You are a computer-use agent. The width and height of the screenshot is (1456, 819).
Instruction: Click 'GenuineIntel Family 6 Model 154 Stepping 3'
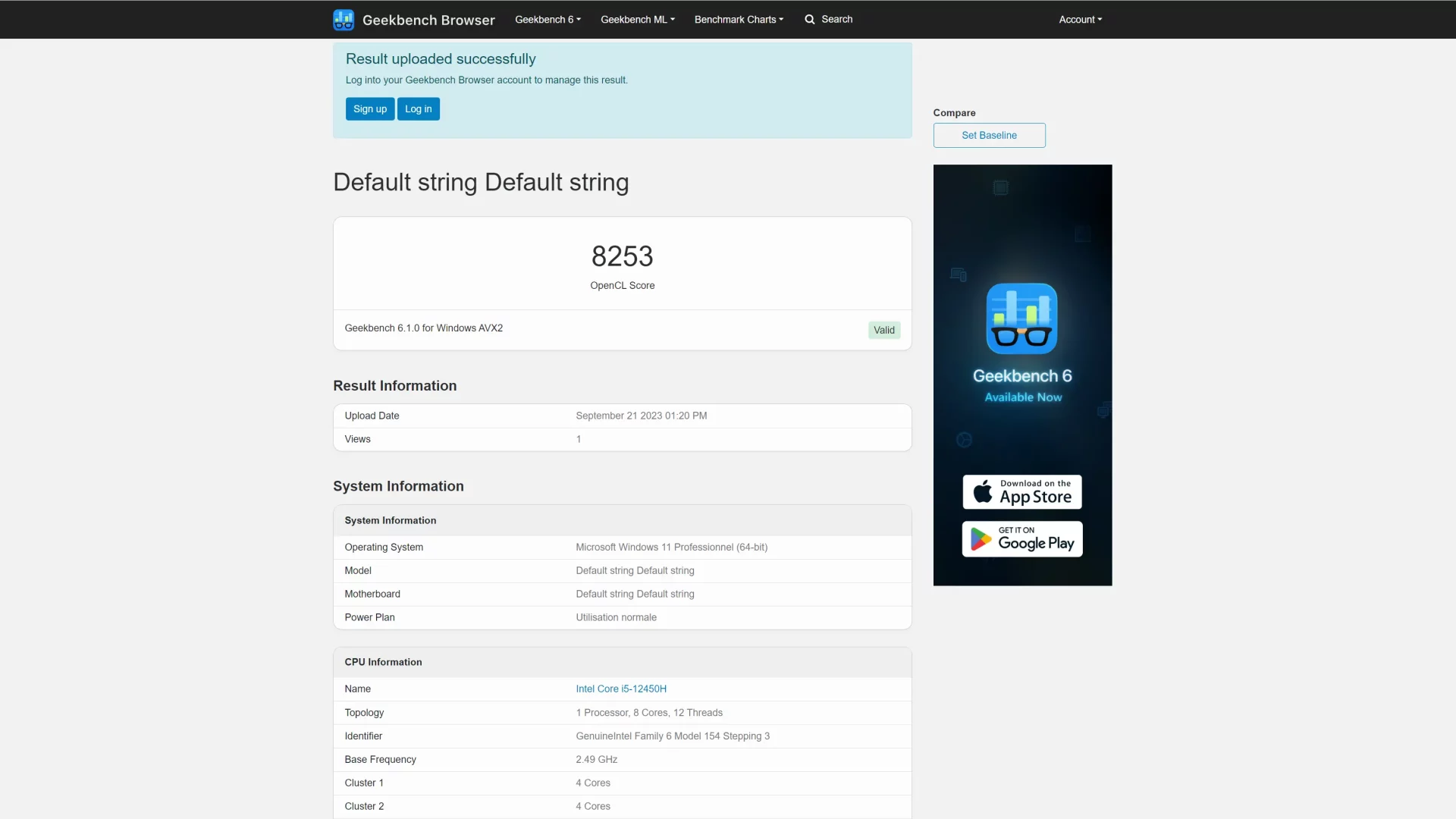[673, 736]
